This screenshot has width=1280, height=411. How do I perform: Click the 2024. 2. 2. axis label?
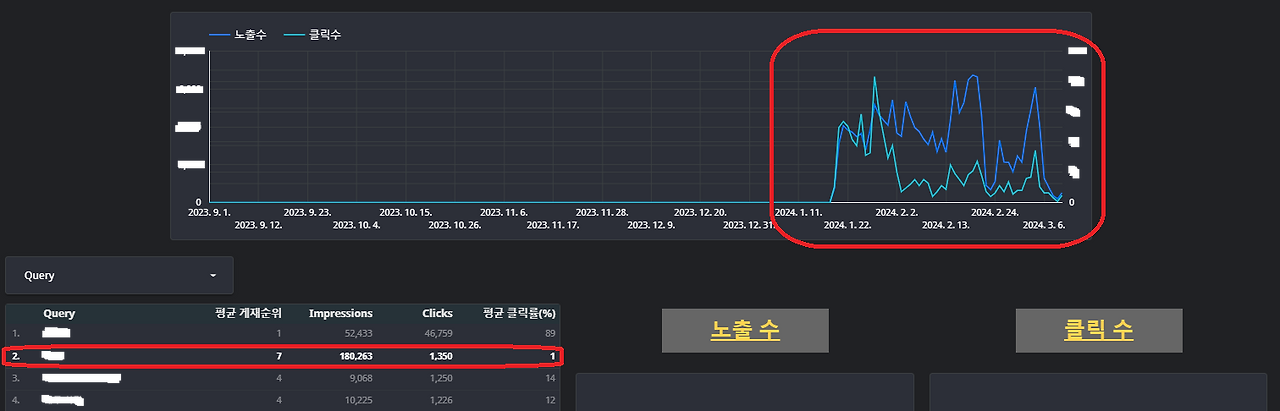pyautogui.click(x=897, y=212)
